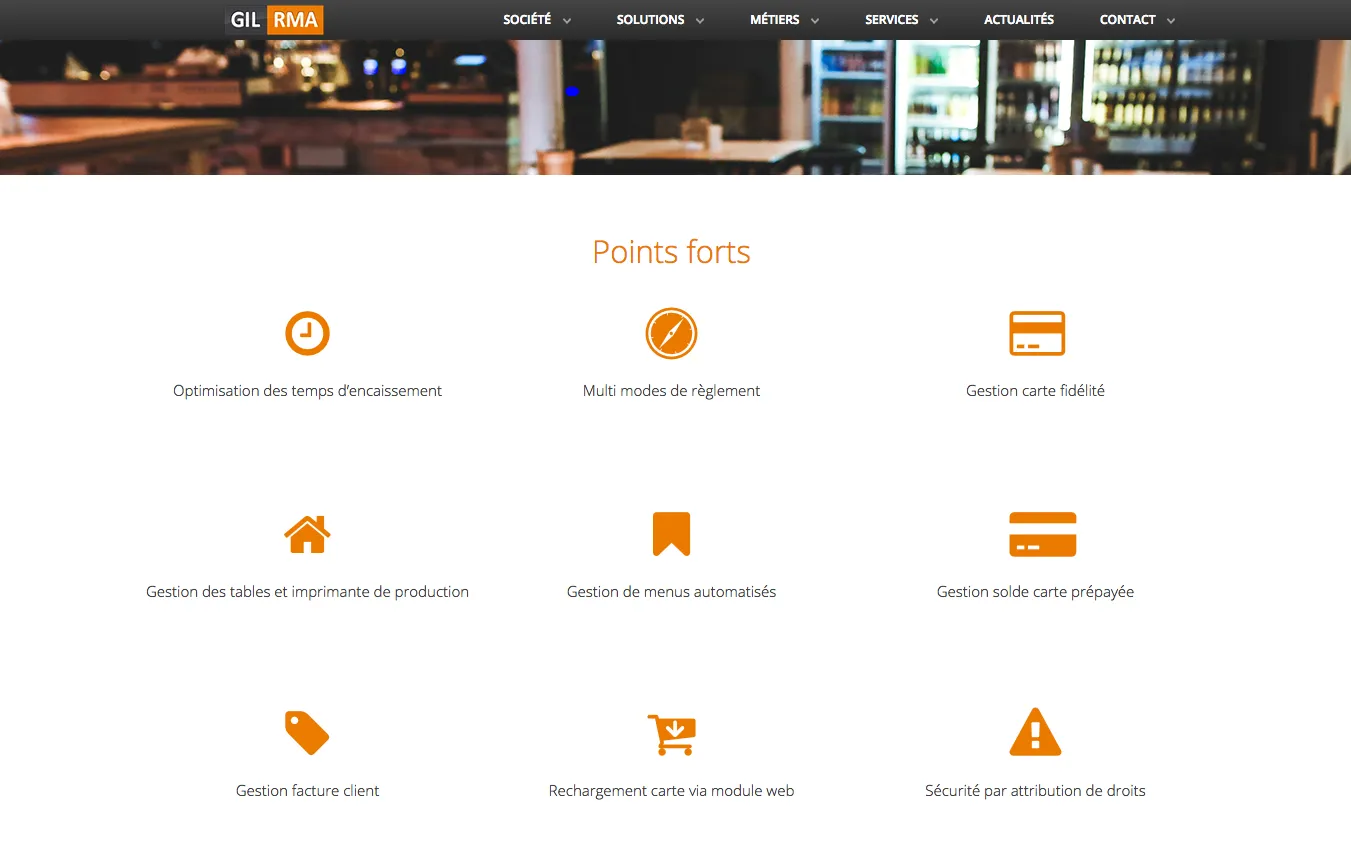This screenshot has height=864, width=1351.
Task: Open the MÉTIERS menu
Action: 774,20
